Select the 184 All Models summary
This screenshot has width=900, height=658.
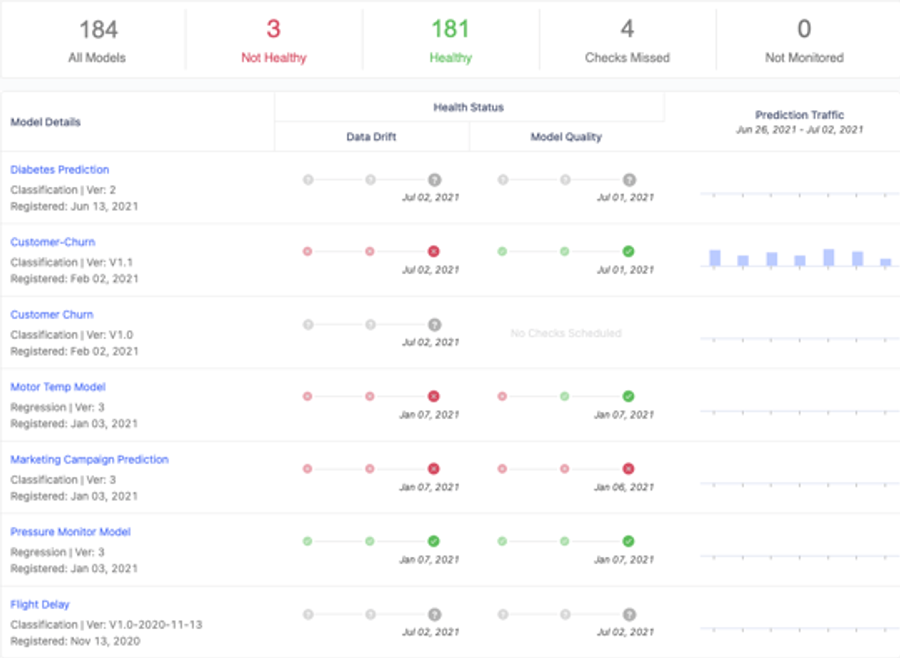[x=98, y=40]
